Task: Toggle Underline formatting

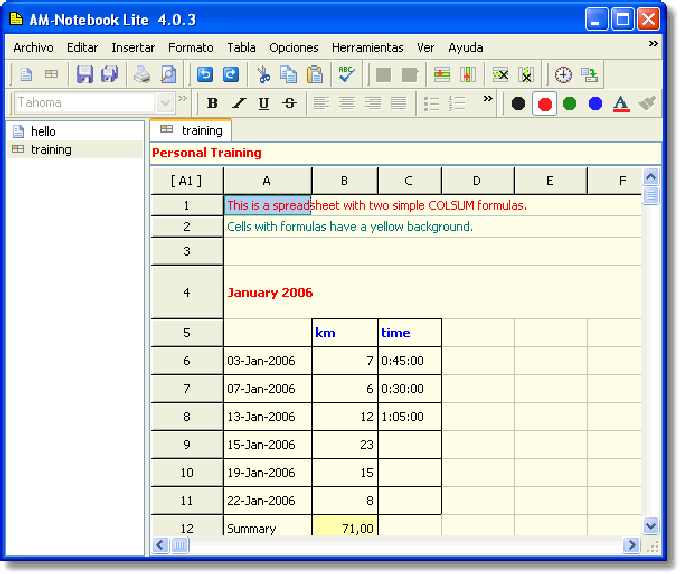Action: tap(264, 103)
